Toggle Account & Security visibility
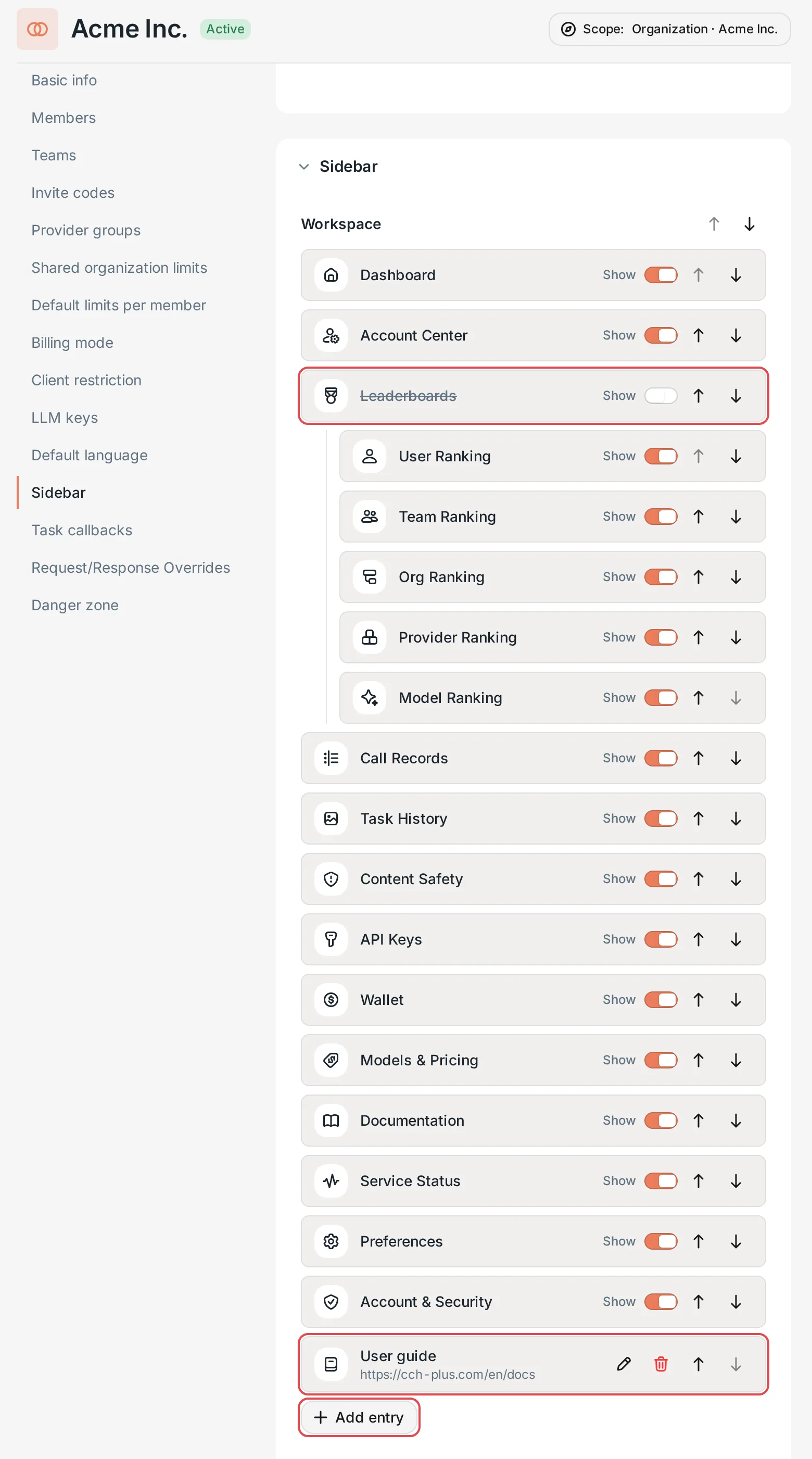The width and height of the screenshot is (812, 1459). click(661, 1302)
